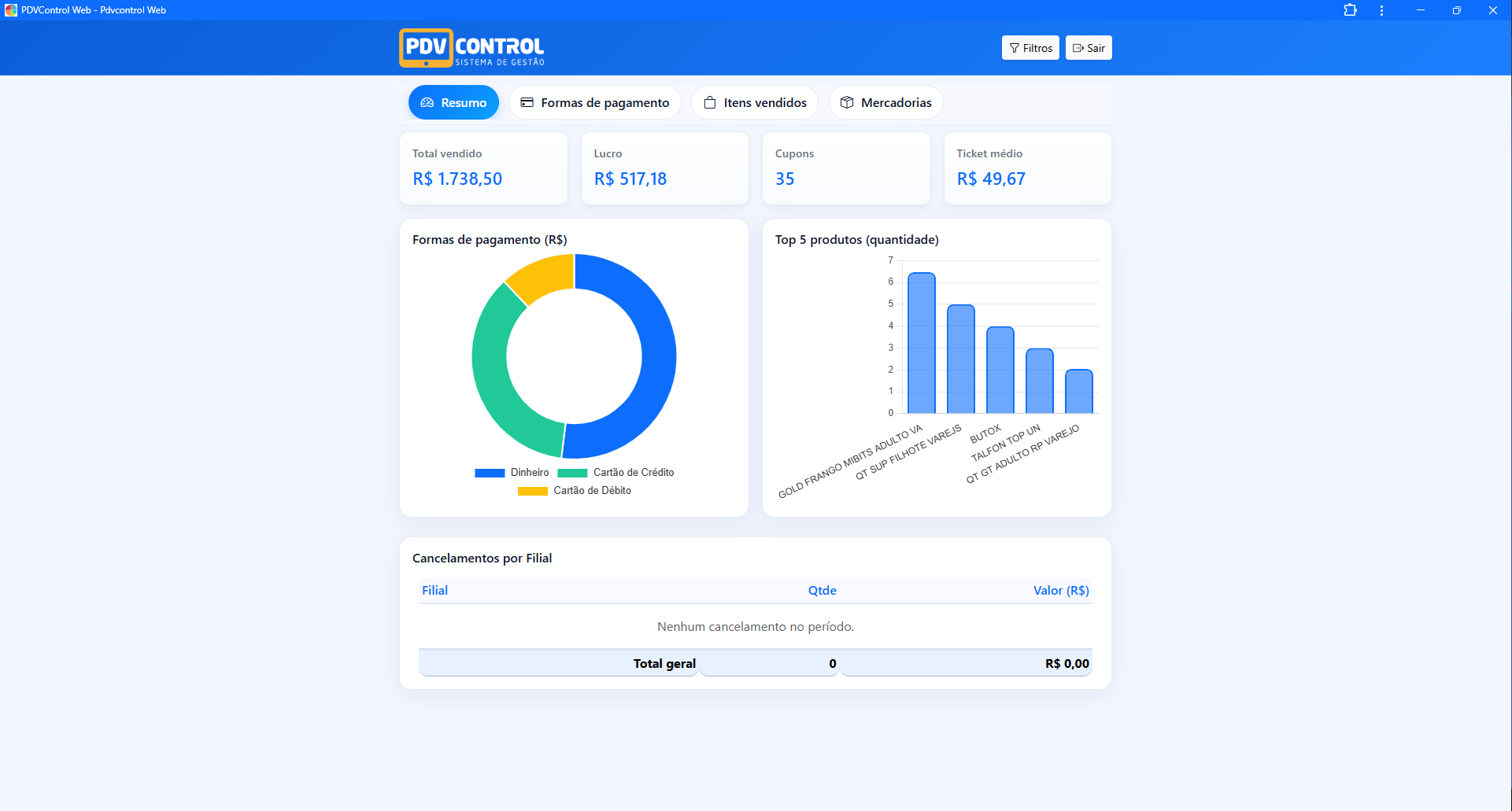The height and width of the screenshot is (811, 1512).
Task: Switch to the Itens vendidos tab
Action: pos(753,102)
